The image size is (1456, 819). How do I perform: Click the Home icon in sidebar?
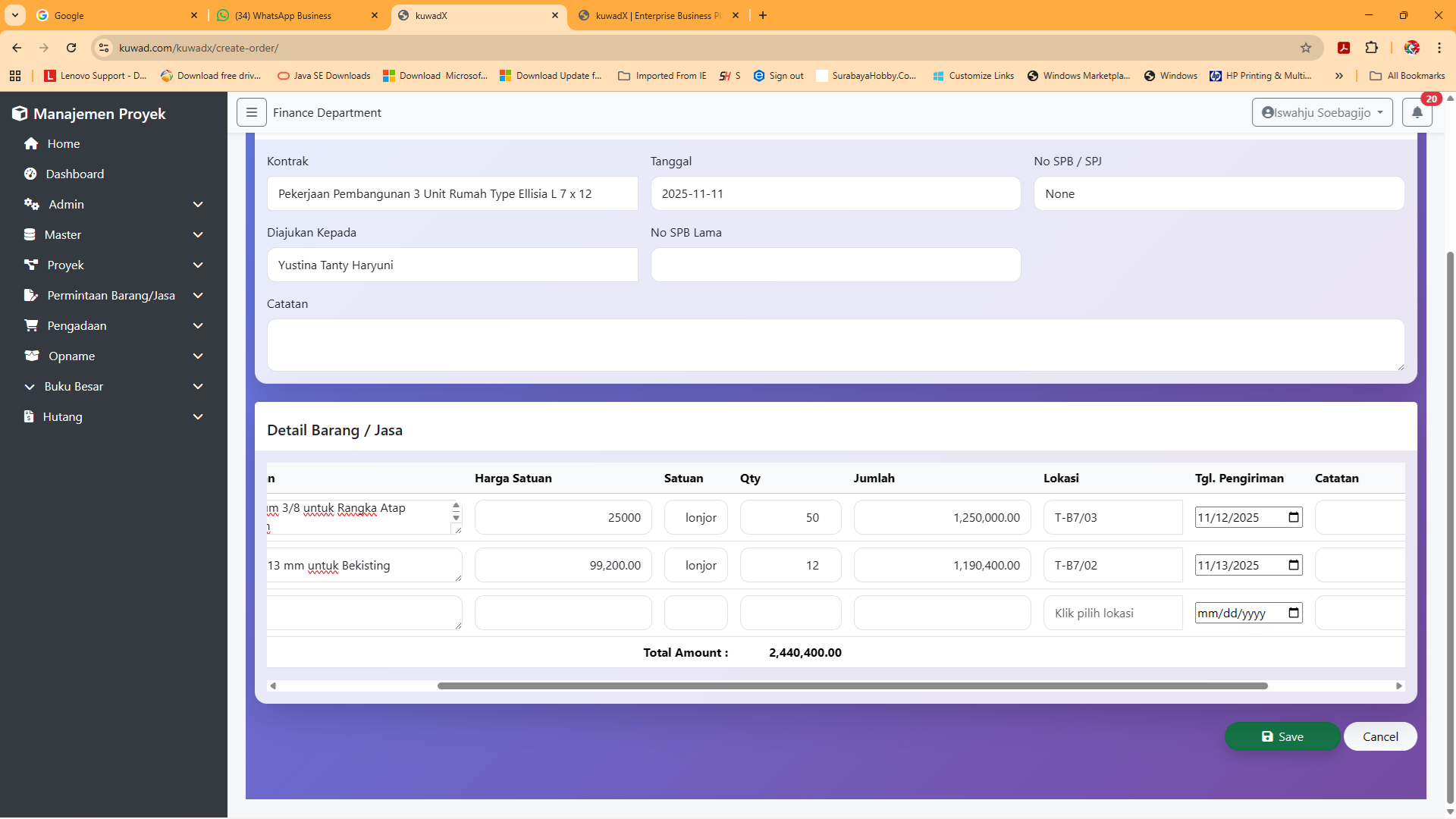coord(31,143)
